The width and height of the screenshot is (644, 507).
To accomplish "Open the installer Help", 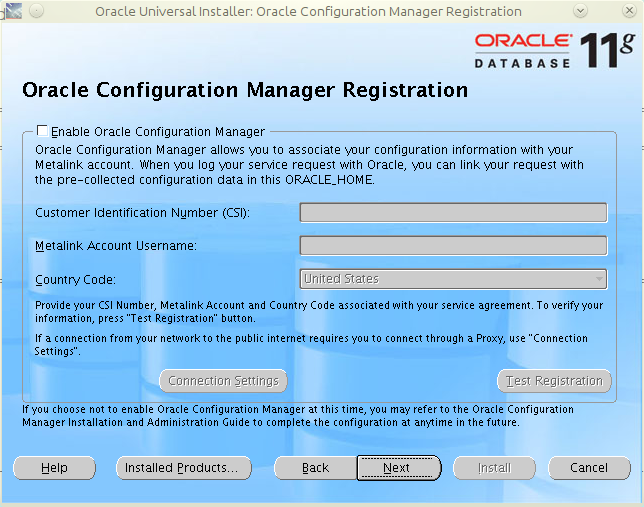I will tap(54, 468).
